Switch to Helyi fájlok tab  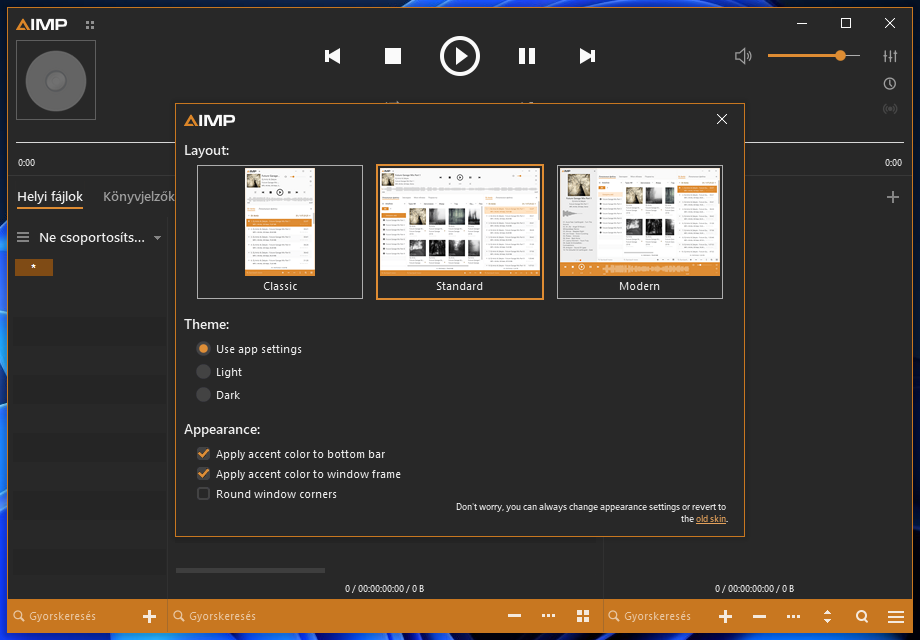click(x=50, y=197)
